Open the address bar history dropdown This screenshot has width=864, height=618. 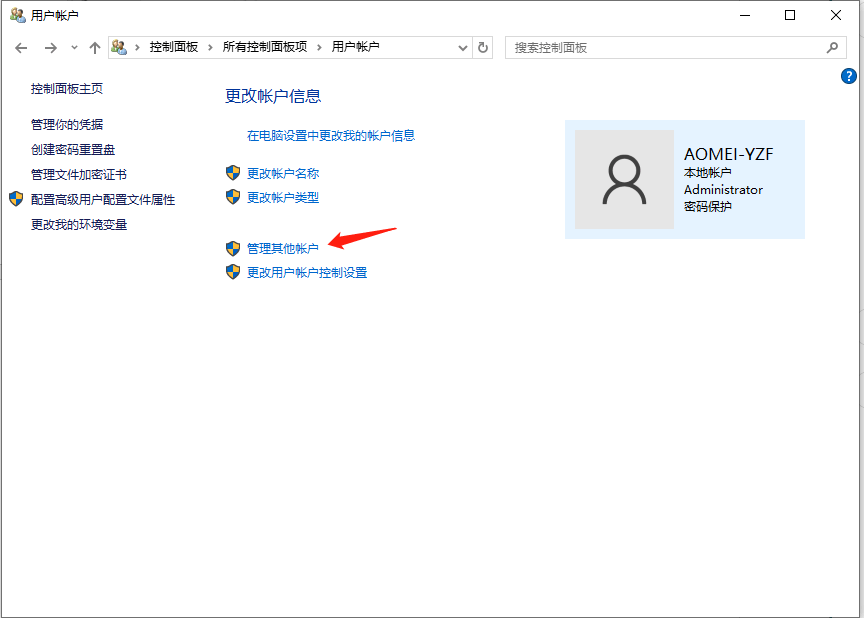click(462, 47)
